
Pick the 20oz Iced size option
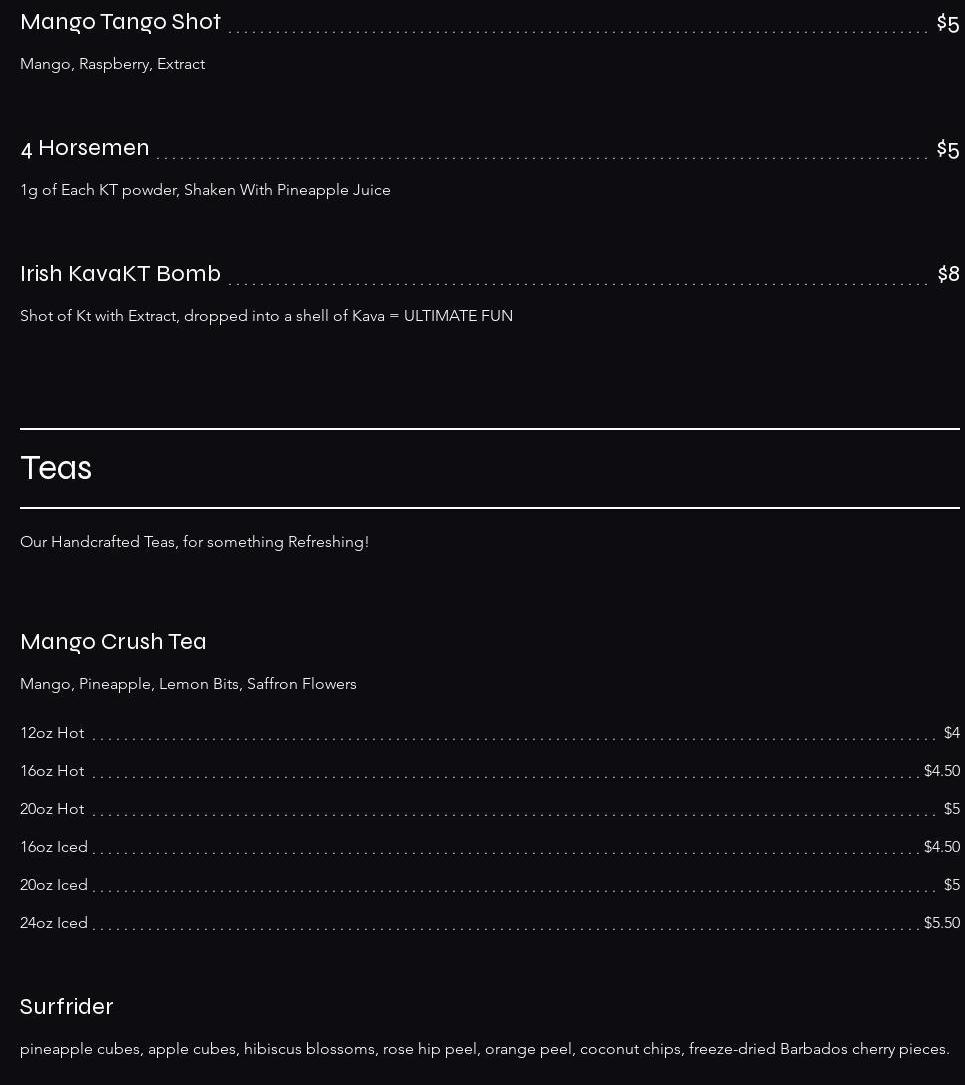pyautogui.click(x=54, y=885)
